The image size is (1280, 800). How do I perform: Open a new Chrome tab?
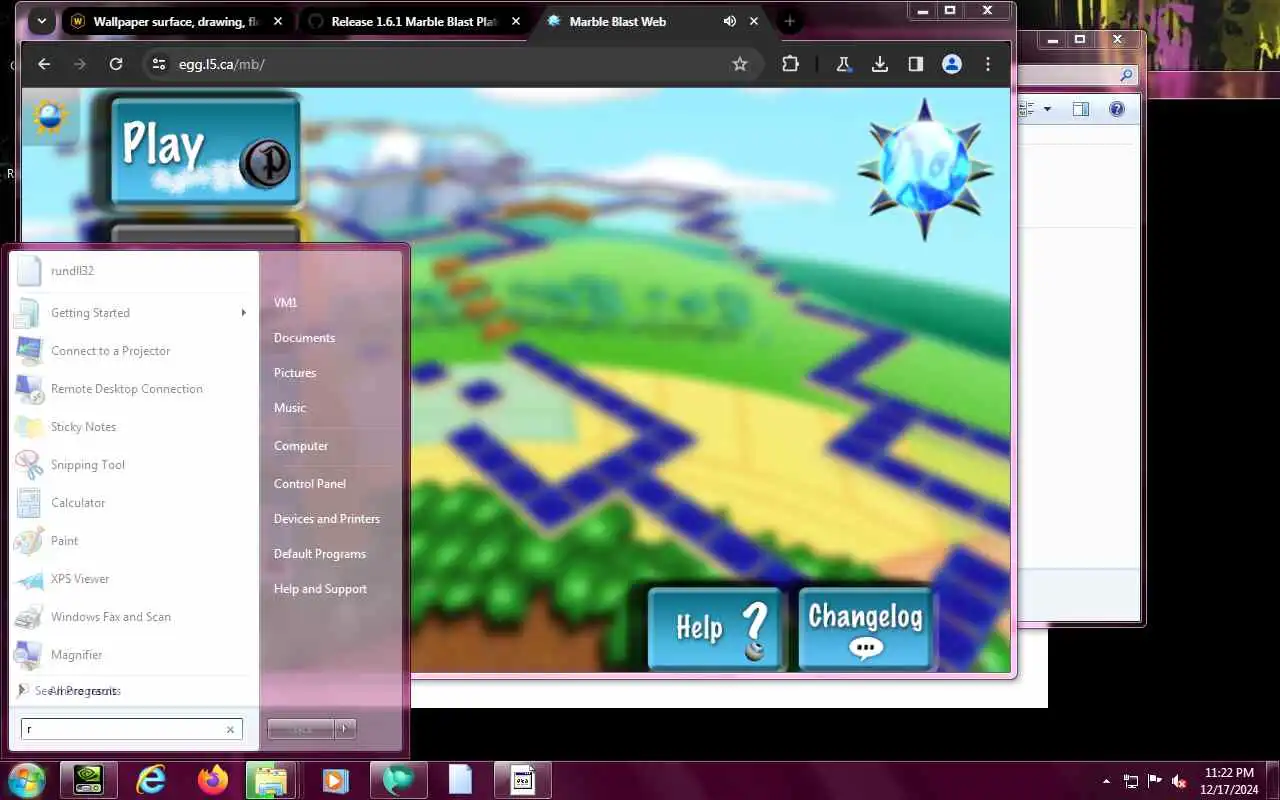(789, 21)
